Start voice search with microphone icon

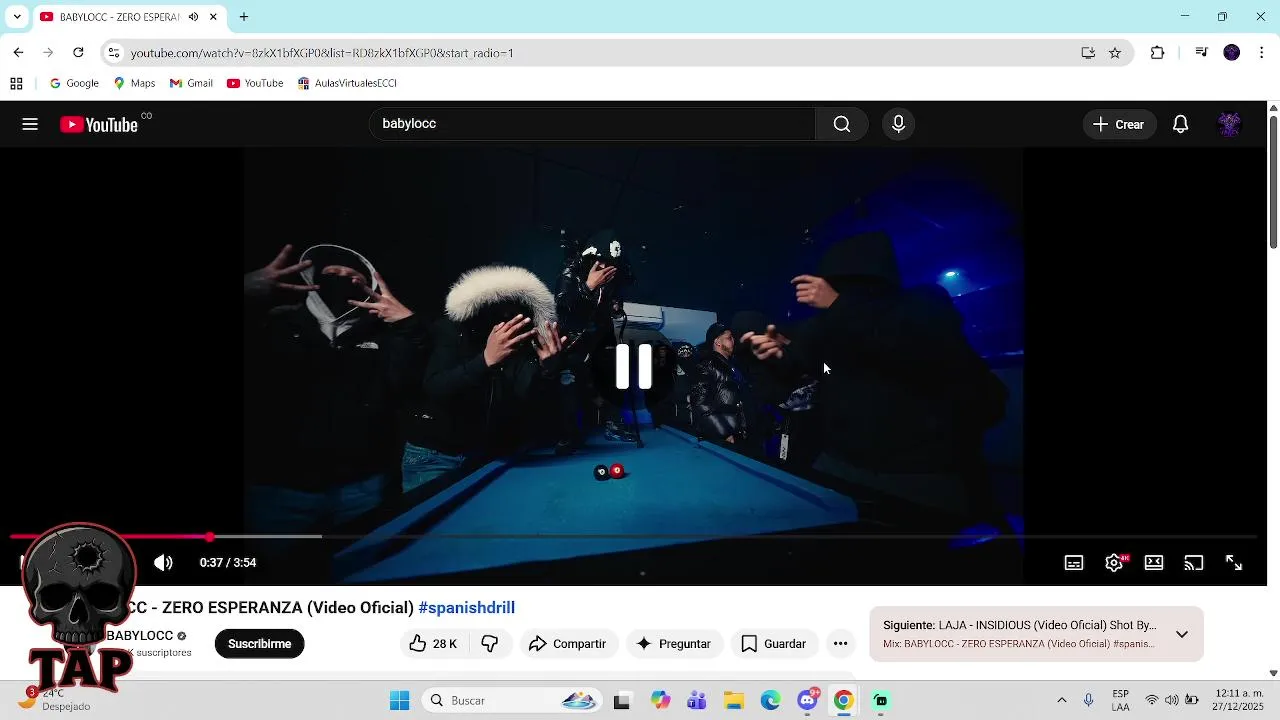pos(898,124)
